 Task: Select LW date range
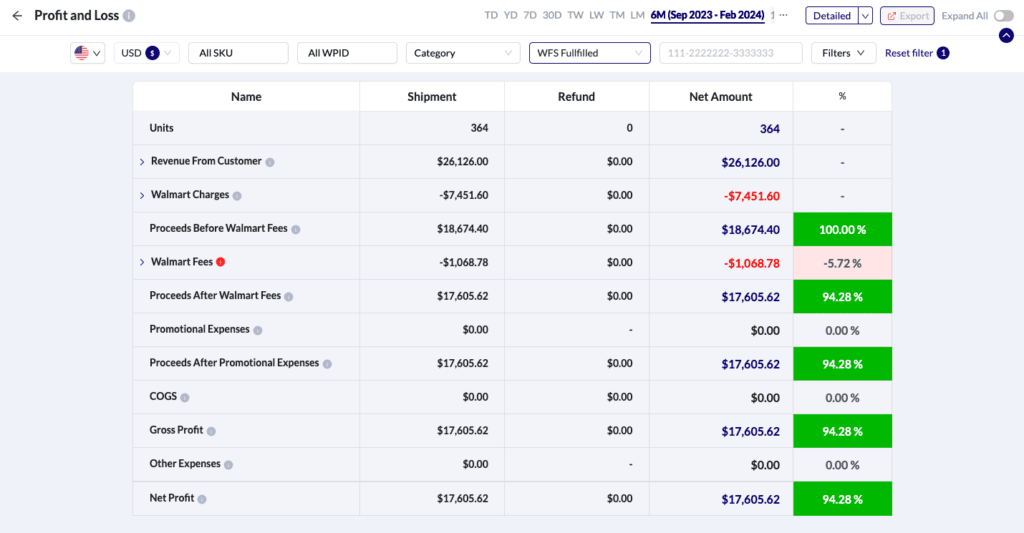click(x=596, y=15)
